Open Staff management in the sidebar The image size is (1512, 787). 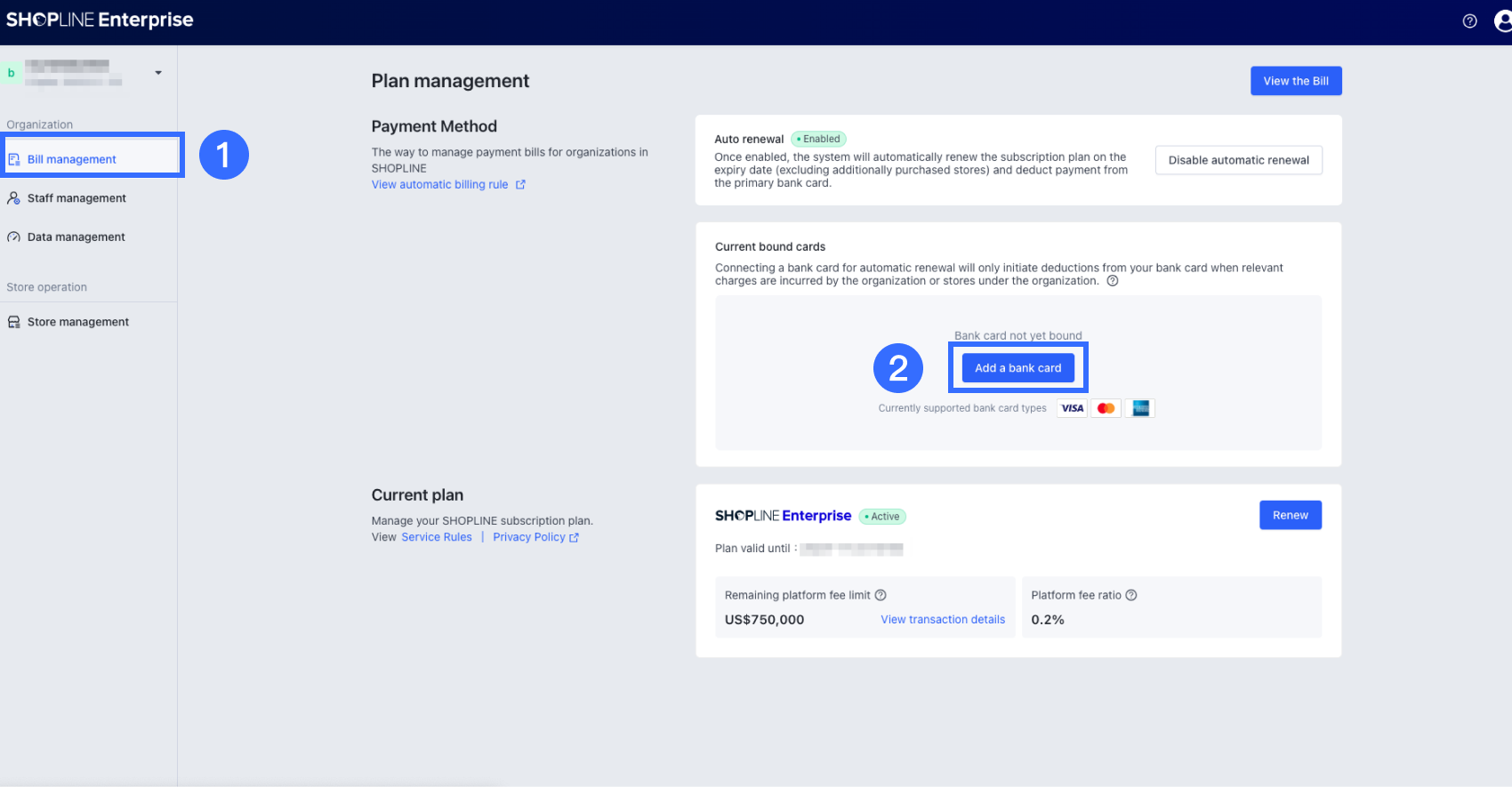(x=89, y=198)
